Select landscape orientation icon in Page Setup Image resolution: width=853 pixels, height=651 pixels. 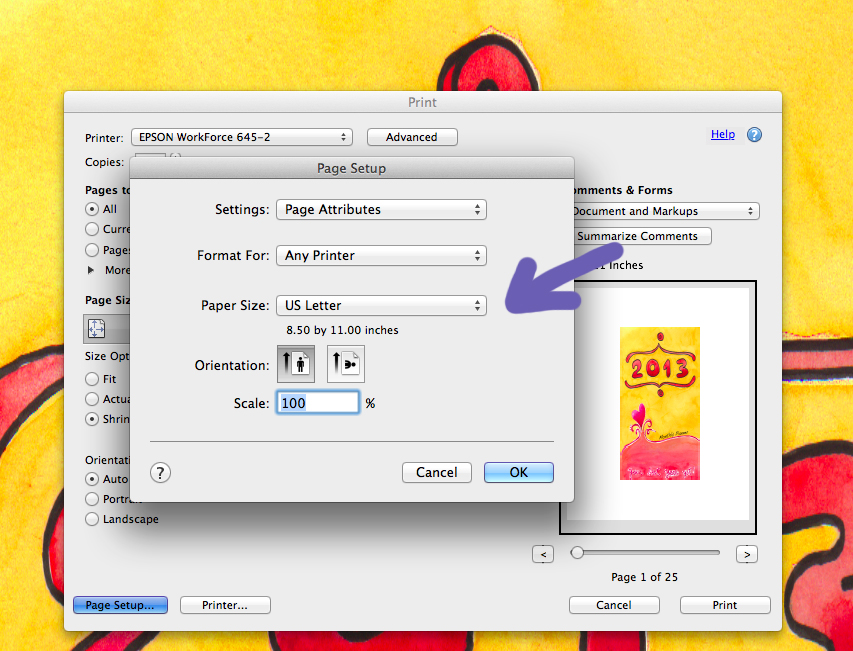pyautogui.click(x=346, y=364)
